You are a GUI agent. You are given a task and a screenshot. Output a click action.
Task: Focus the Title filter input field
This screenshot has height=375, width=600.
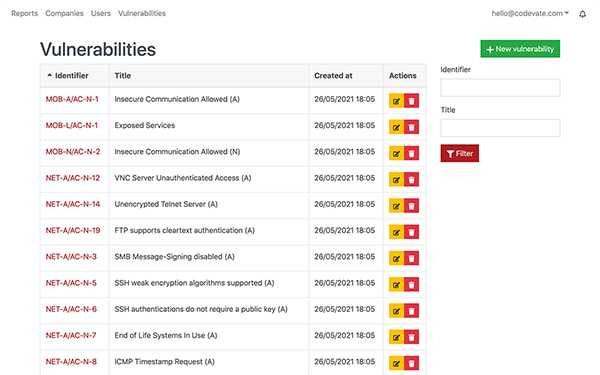point(500,128)
